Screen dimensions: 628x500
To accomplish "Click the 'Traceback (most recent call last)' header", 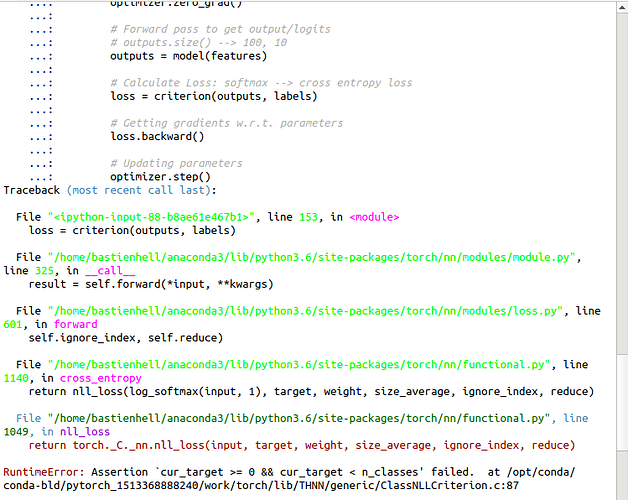I will (x=108, y=189).
